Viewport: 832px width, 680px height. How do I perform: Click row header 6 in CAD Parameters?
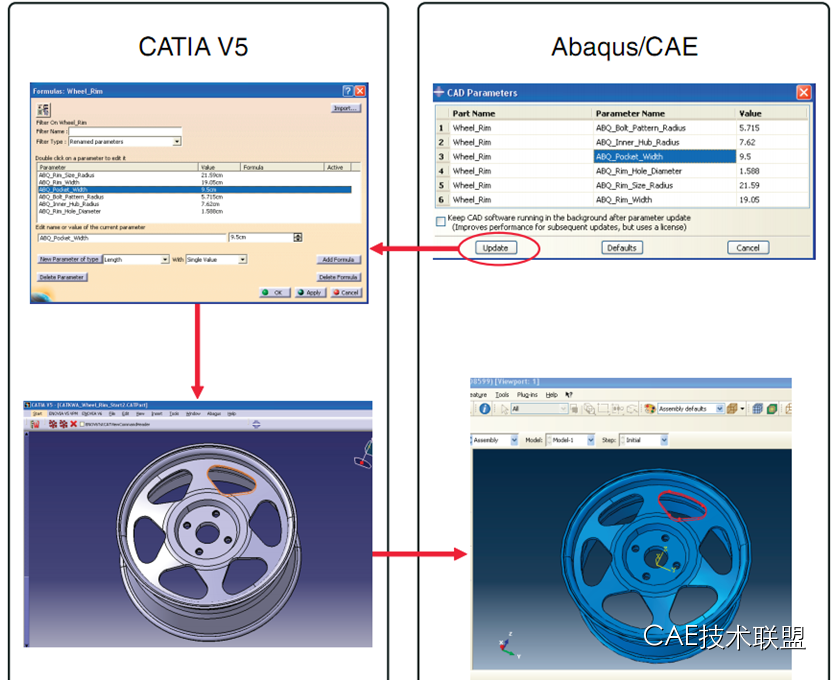pyautogui.click(x=441, y=199)
